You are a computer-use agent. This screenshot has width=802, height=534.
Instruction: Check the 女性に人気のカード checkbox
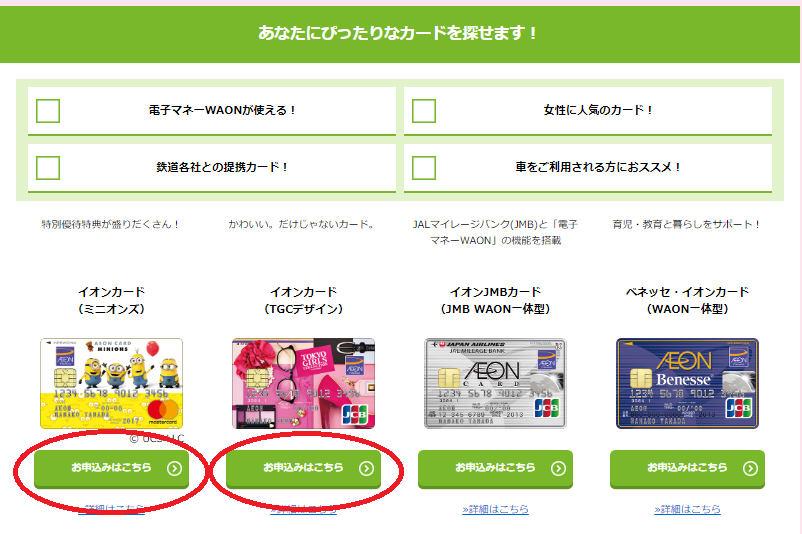pyautogui.click(x=424, y=111)
